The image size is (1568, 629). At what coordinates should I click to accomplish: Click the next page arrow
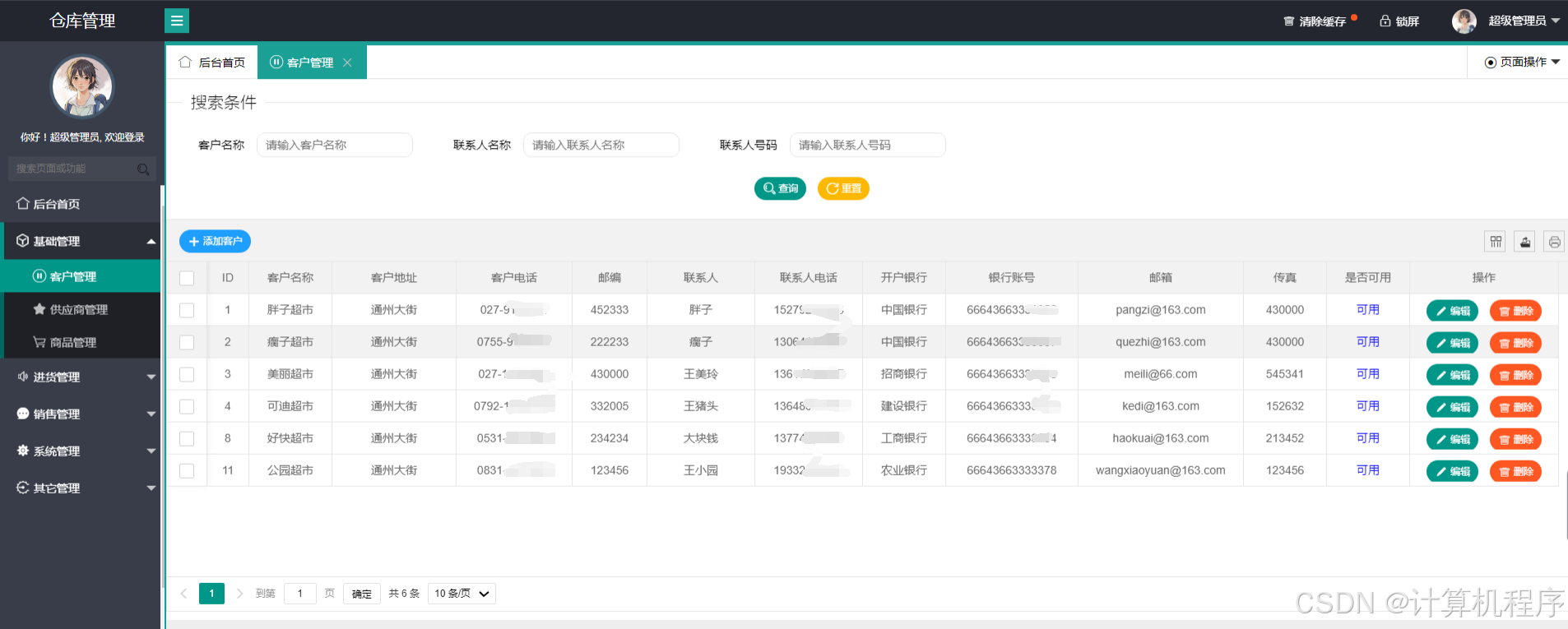239,593
